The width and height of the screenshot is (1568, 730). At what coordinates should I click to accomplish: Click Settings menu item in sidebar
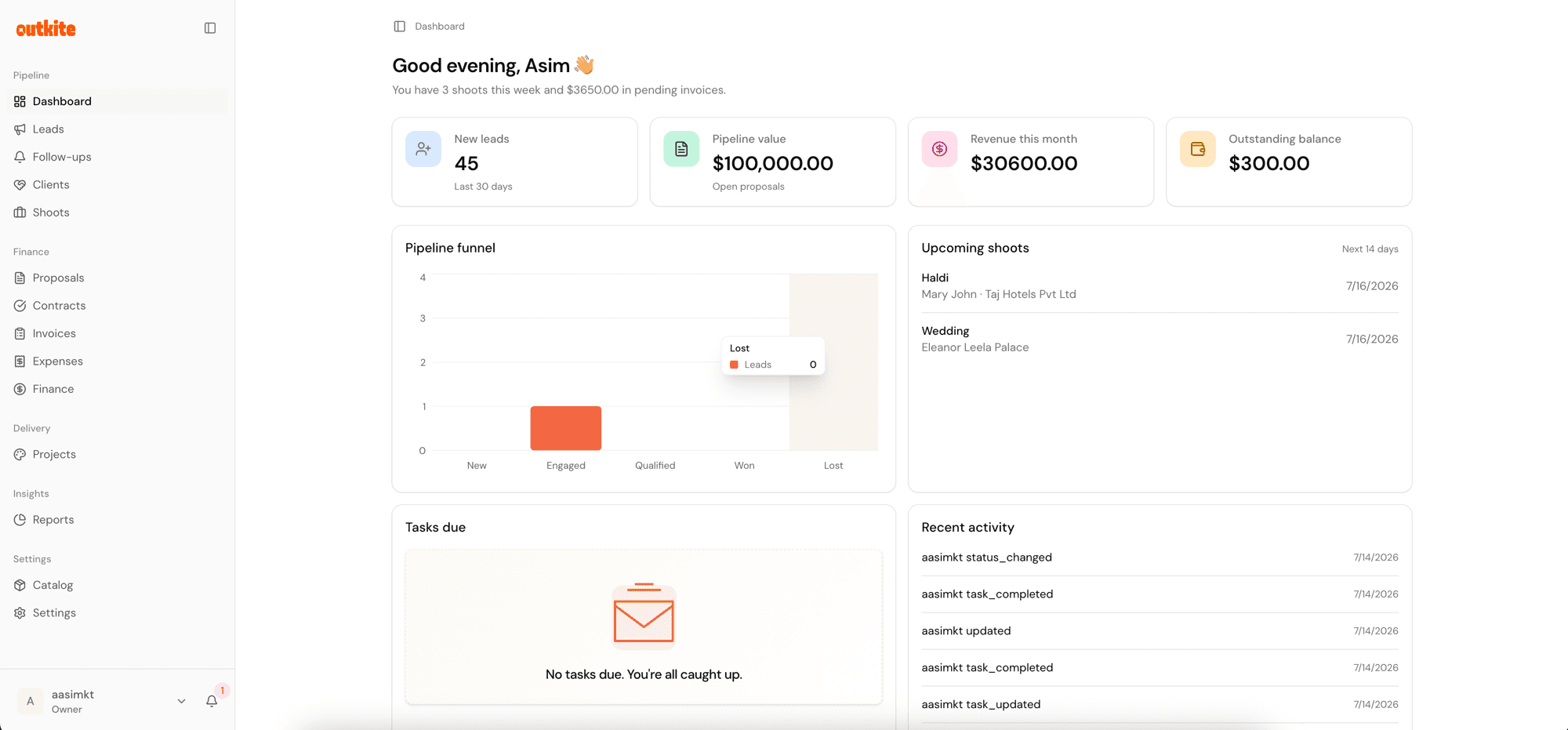pos(118,613)
